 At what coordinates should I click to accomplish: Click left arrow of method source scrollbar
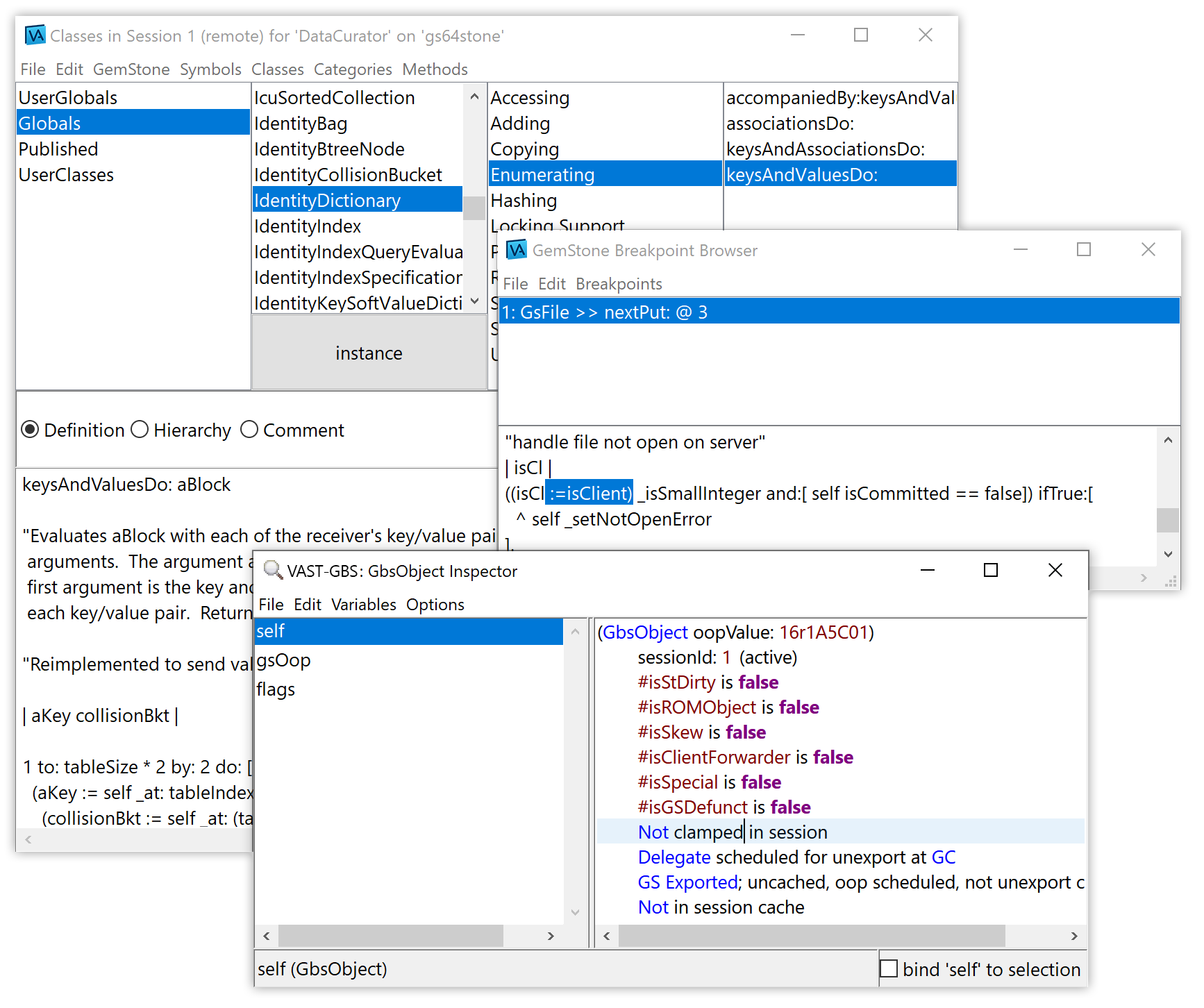28,839
